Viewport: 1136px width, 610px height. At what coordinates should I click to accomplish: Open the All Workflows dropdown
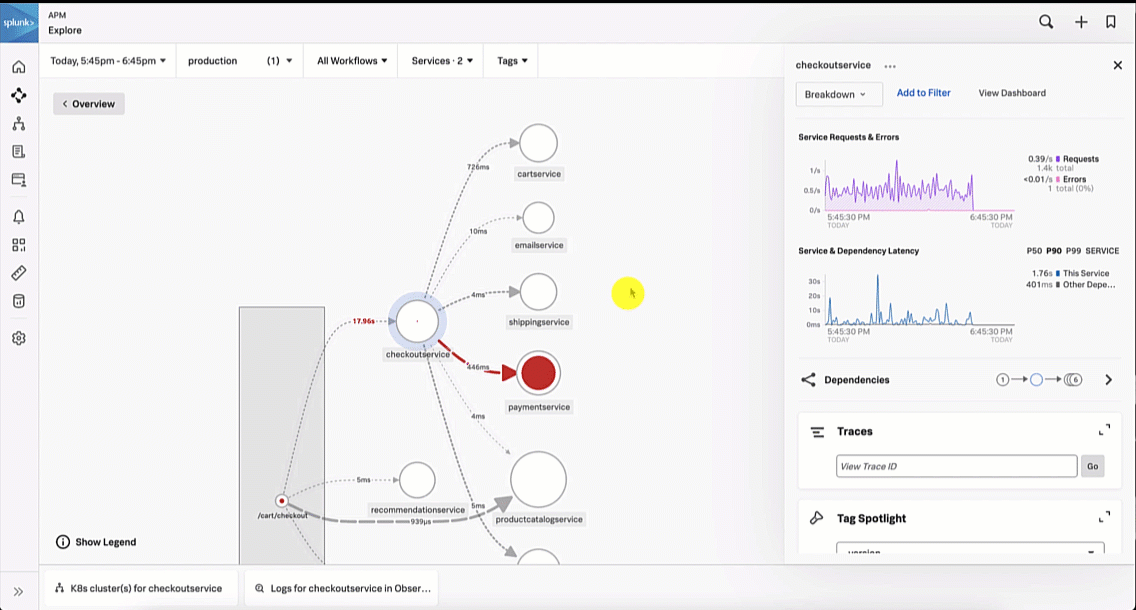point(351,61)
